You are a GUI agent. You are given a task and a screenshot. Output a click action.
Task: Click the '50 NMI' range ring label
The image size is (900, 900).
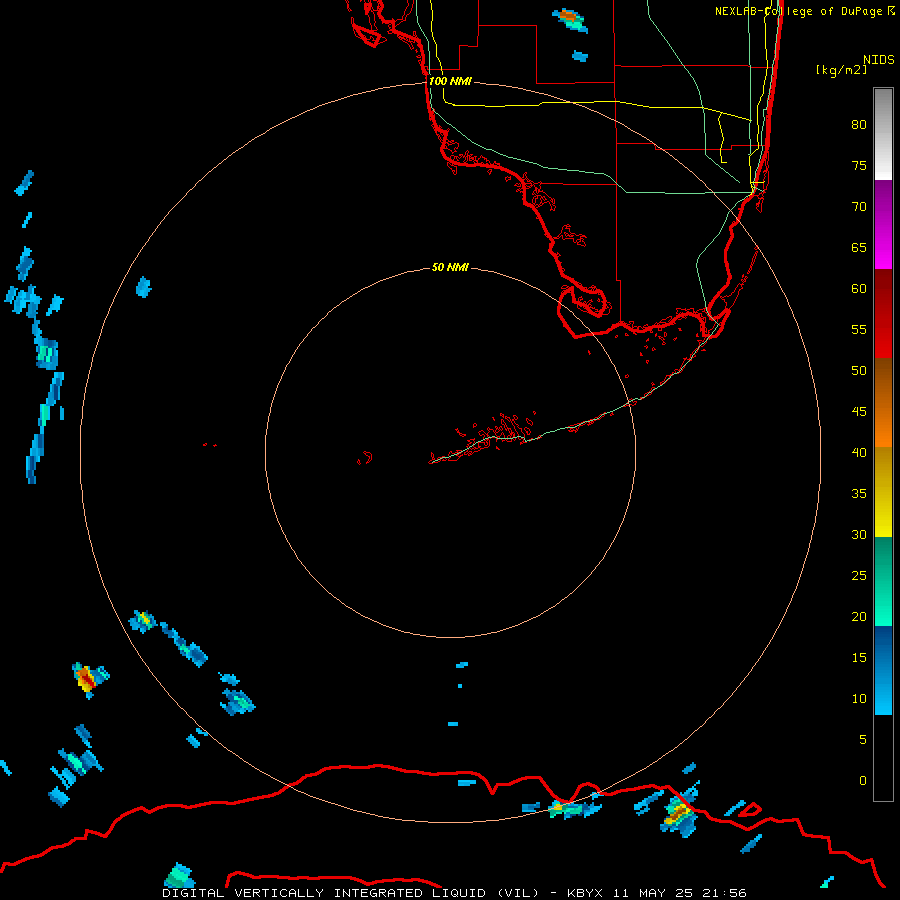450,267
